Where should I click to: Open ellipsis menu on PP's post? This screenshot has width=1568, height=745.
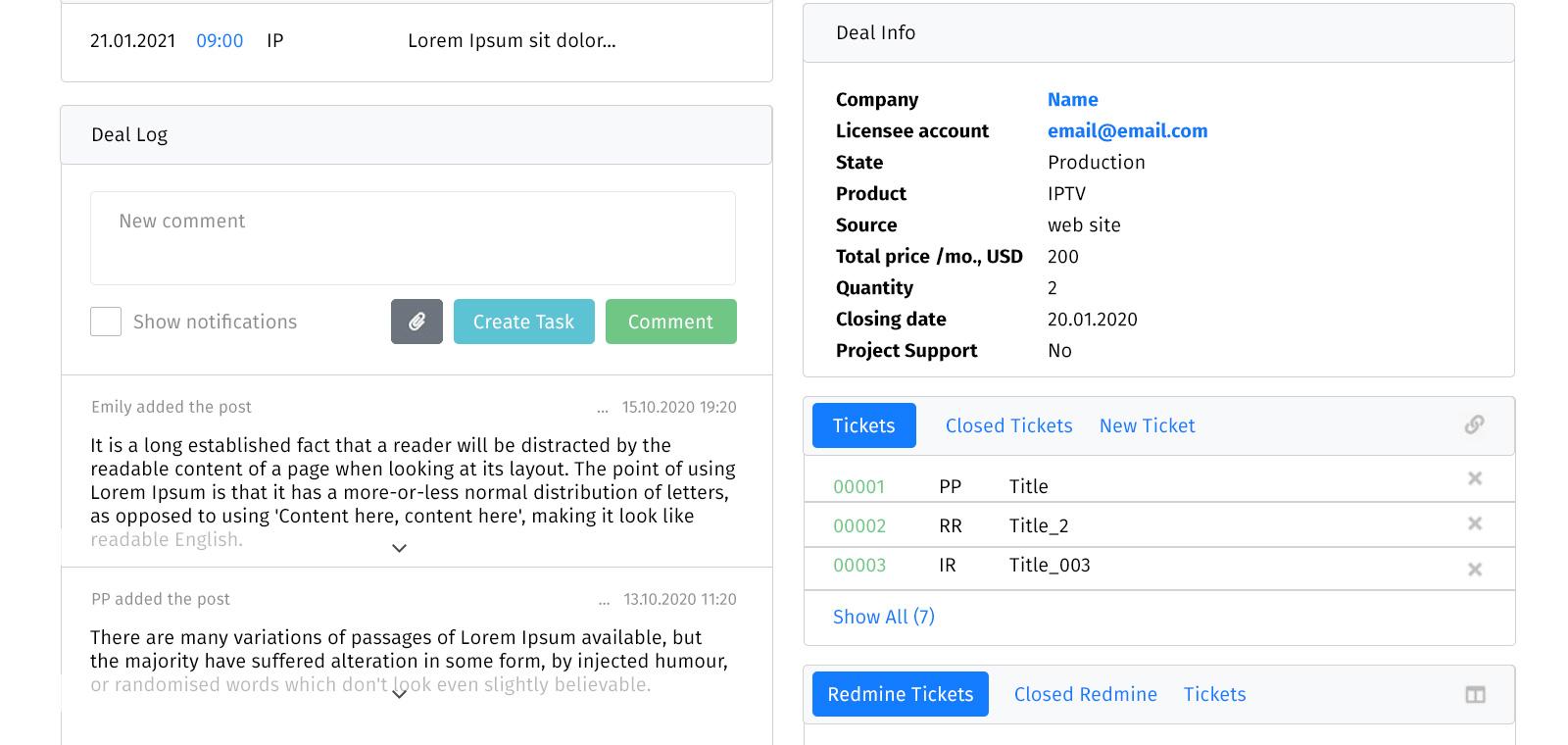point(604,600)
